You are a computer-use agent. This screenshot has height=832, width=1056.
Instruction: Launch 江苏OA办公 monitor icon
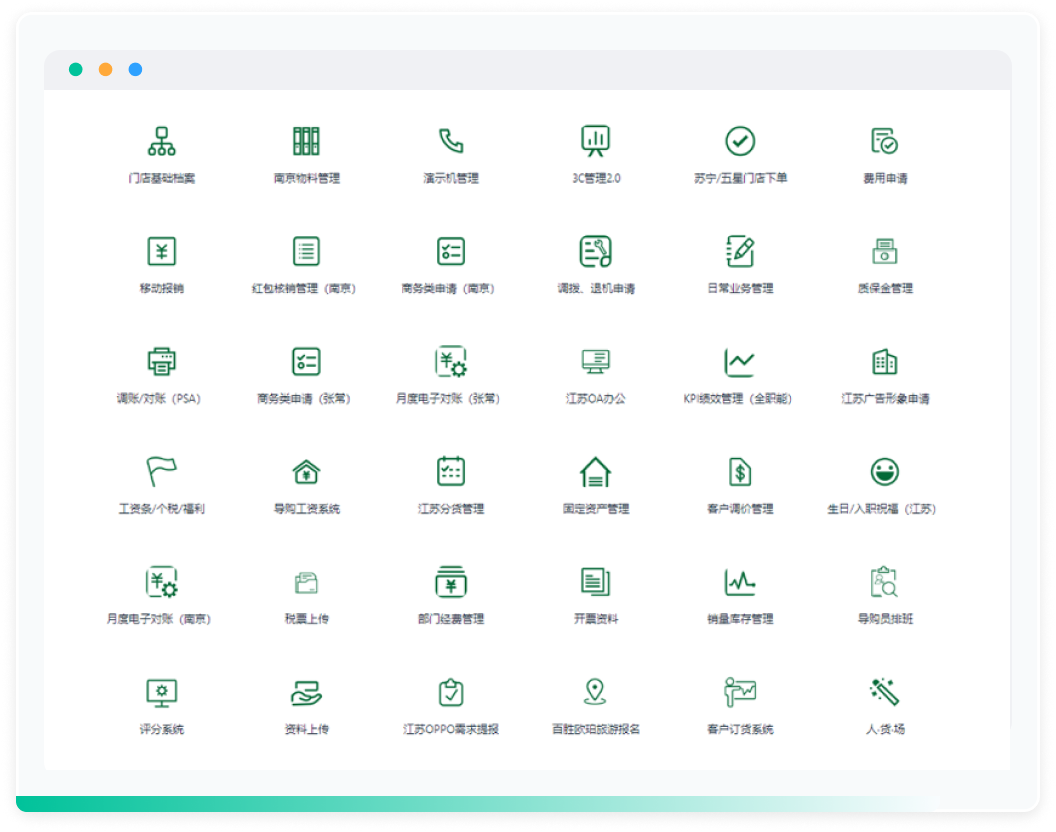pos(596,361)
